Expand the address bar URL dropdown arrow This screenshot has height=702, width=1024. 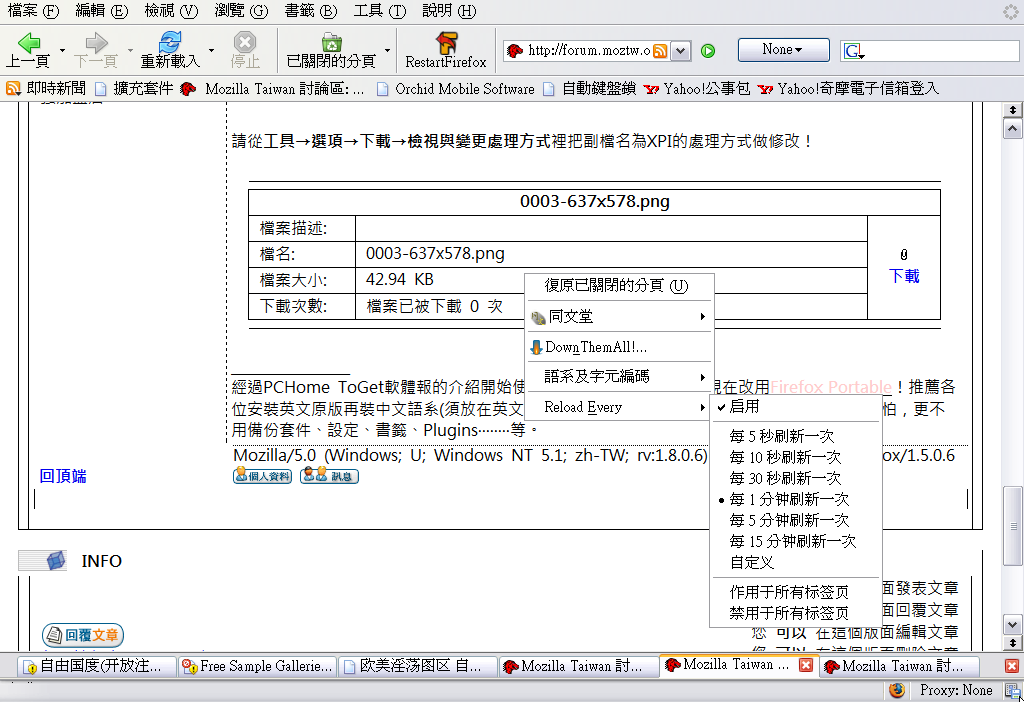pos(681,51)
